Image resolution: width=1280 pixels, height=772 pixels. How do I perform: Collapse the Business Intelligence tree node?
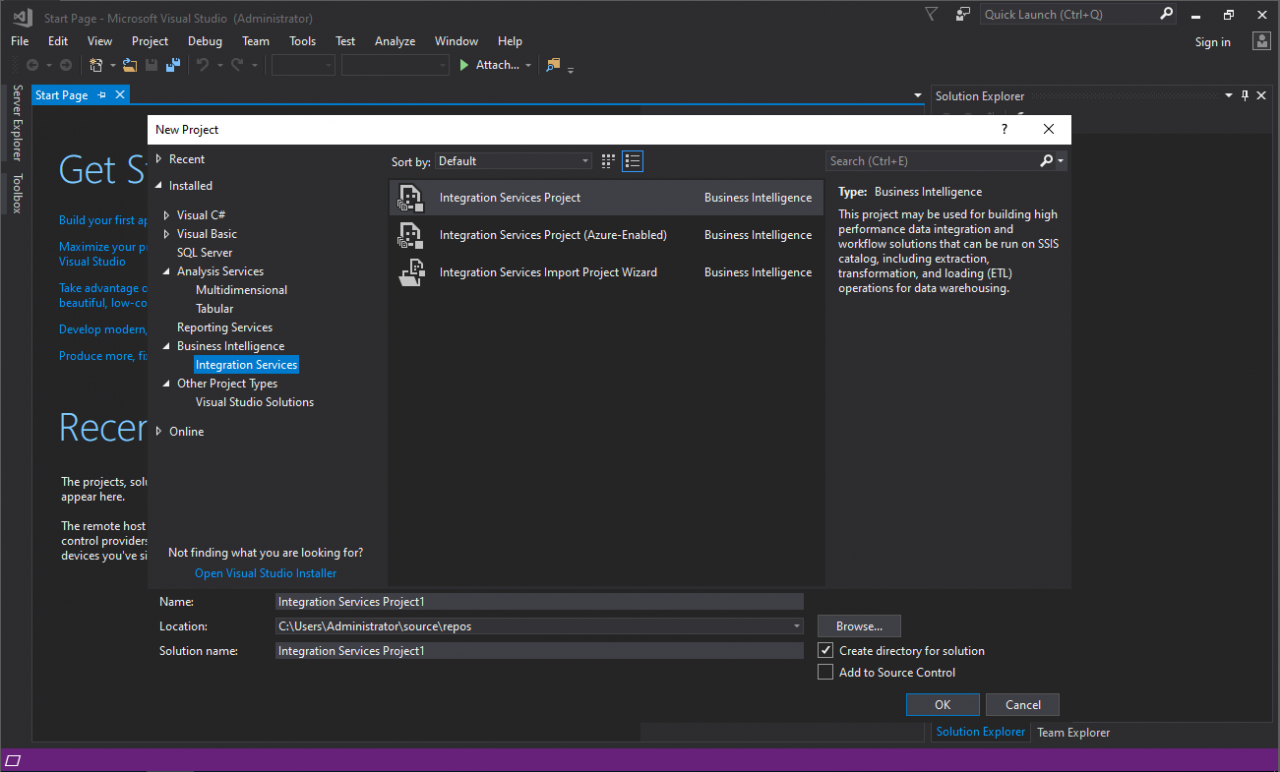[x=166, y=345]
